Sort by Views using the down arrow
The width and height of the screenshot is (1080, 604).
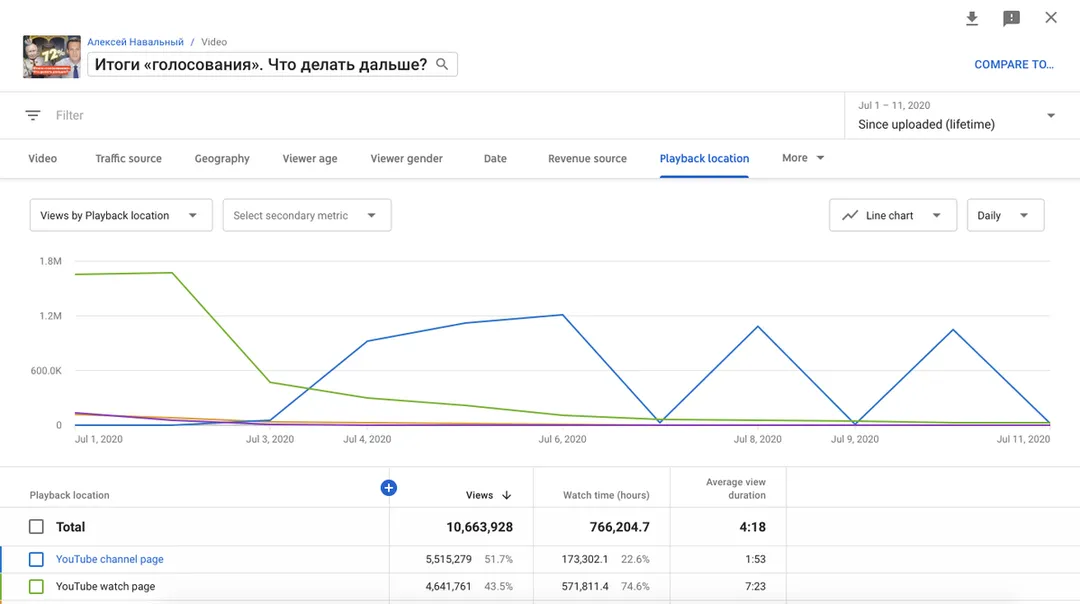507,495
